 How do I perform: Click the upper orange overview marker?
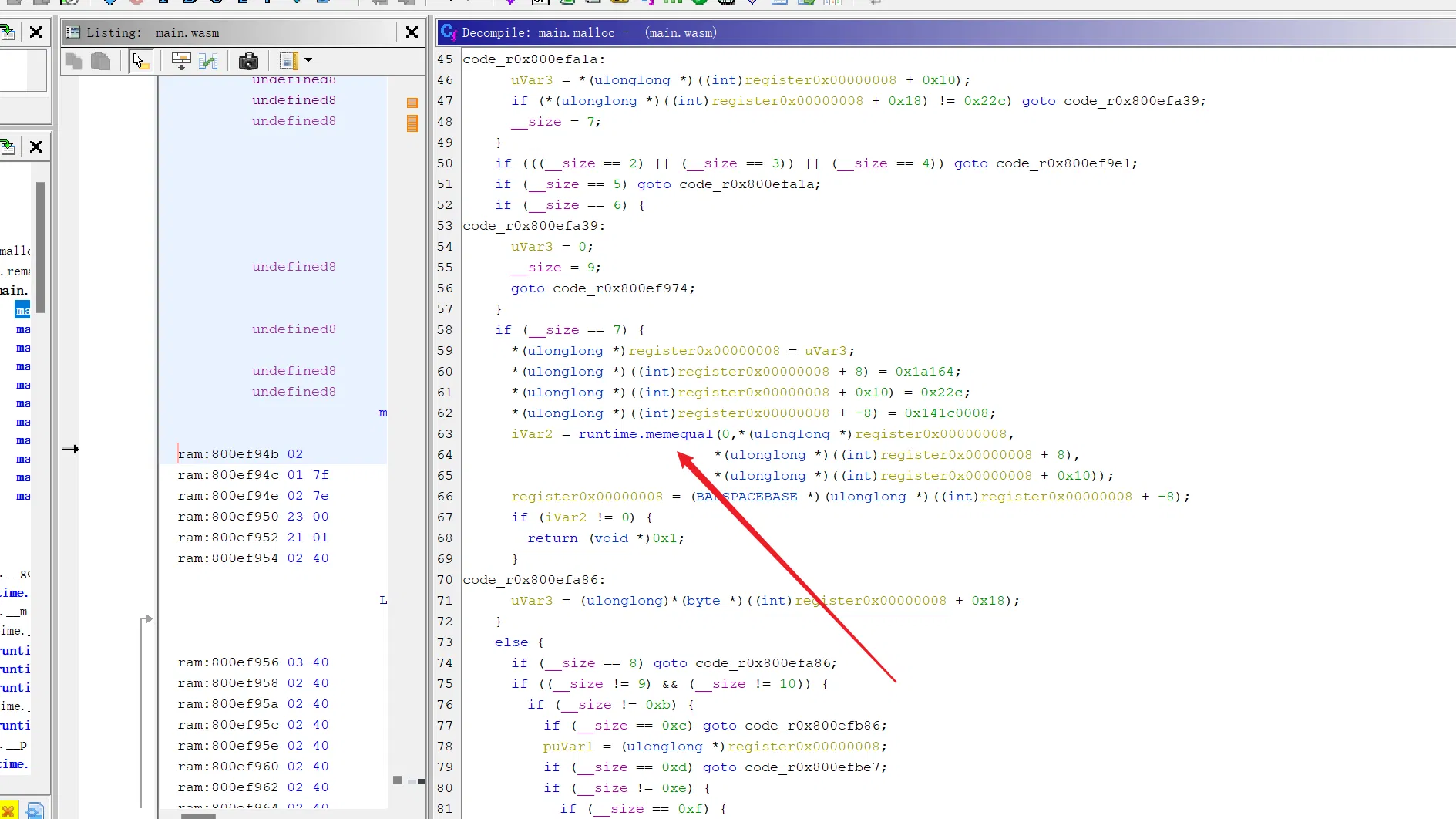[x=412, y=103]
